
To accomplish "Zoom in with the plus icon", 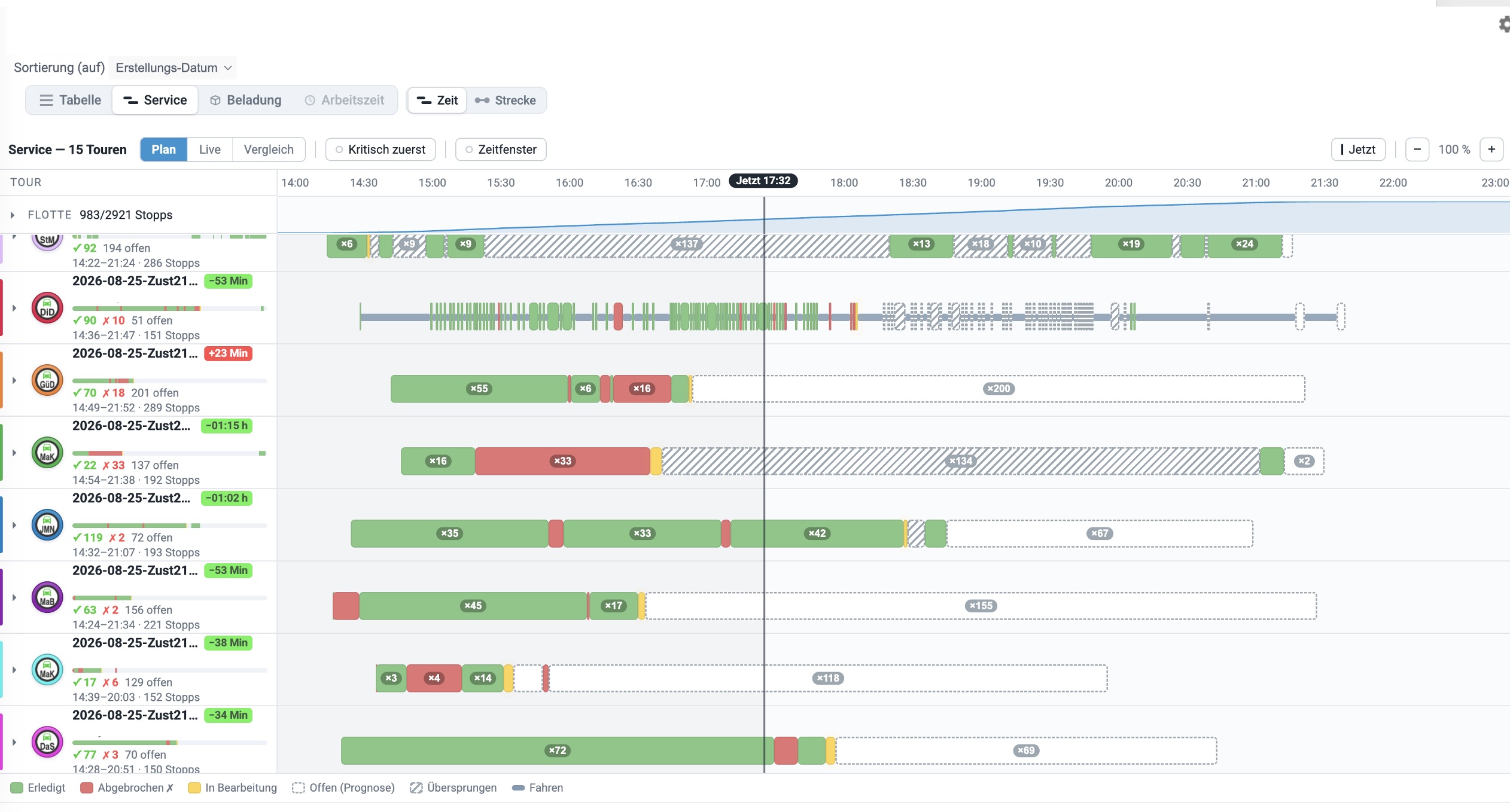I will coord(1491,149).
